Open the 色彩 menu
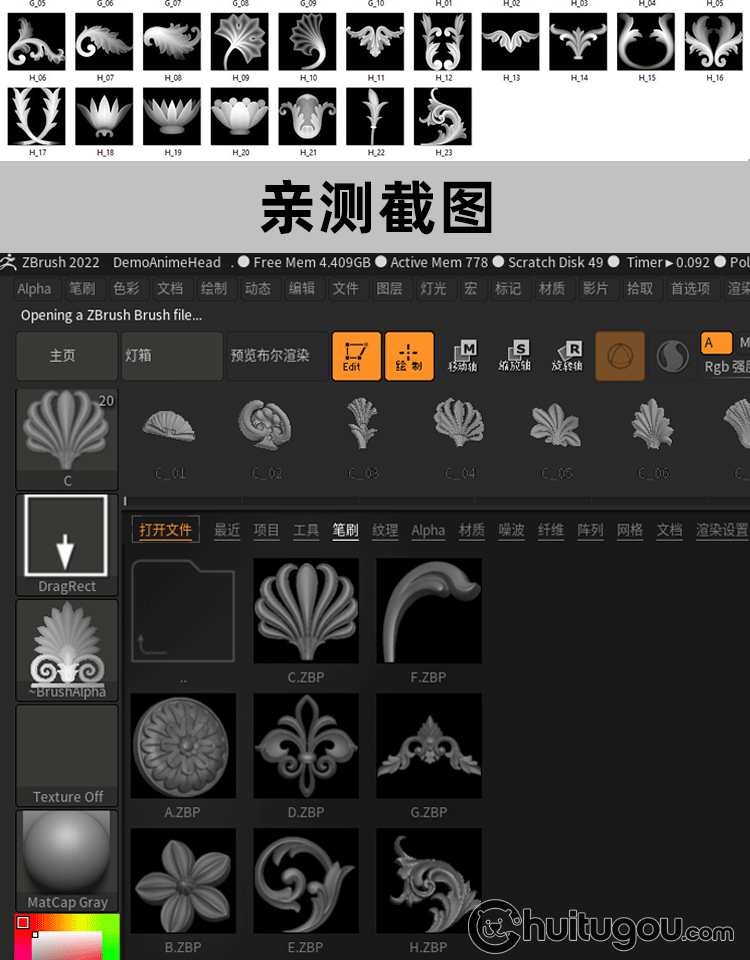The height and width of the screenshot is (960, 750). [126, 288]
